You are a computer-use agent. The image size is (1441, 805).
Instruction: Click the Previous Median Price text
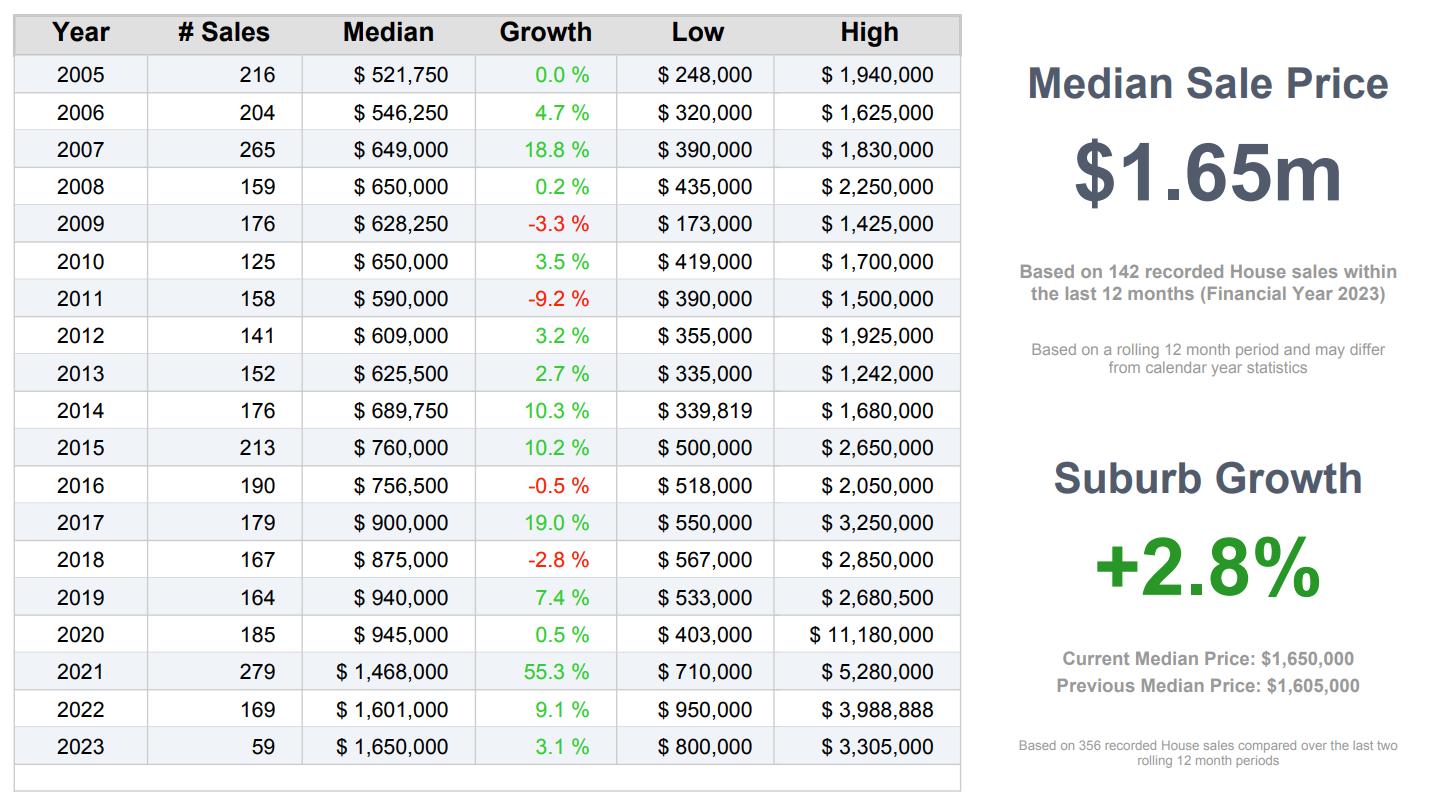click(x=1207, y=686)
